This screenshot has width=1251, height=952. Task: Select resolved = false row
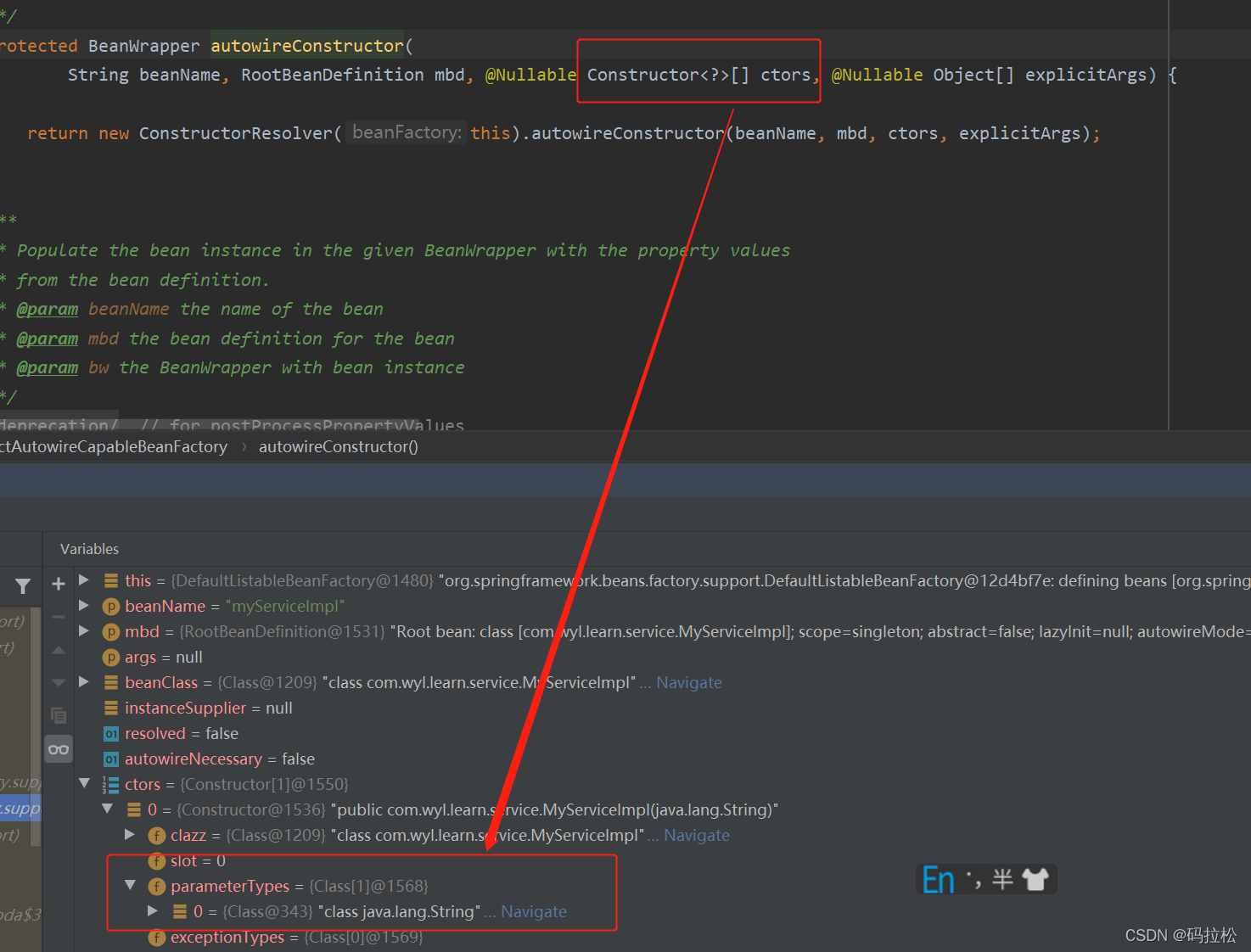click(x=662, y=733)
